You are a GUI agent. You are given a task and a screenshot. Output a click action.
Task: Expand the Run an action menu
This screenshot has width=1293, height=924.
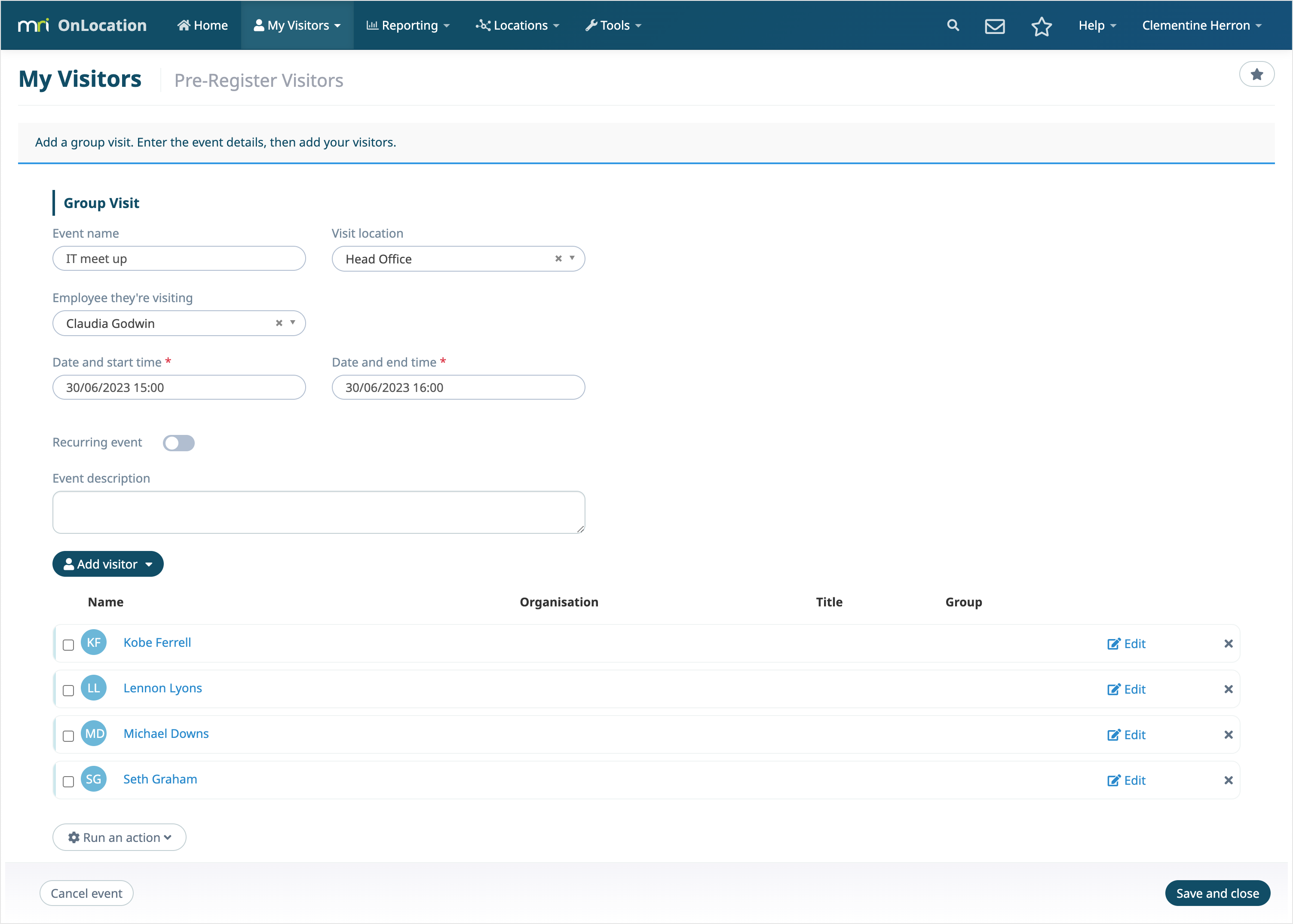point(119,837)
